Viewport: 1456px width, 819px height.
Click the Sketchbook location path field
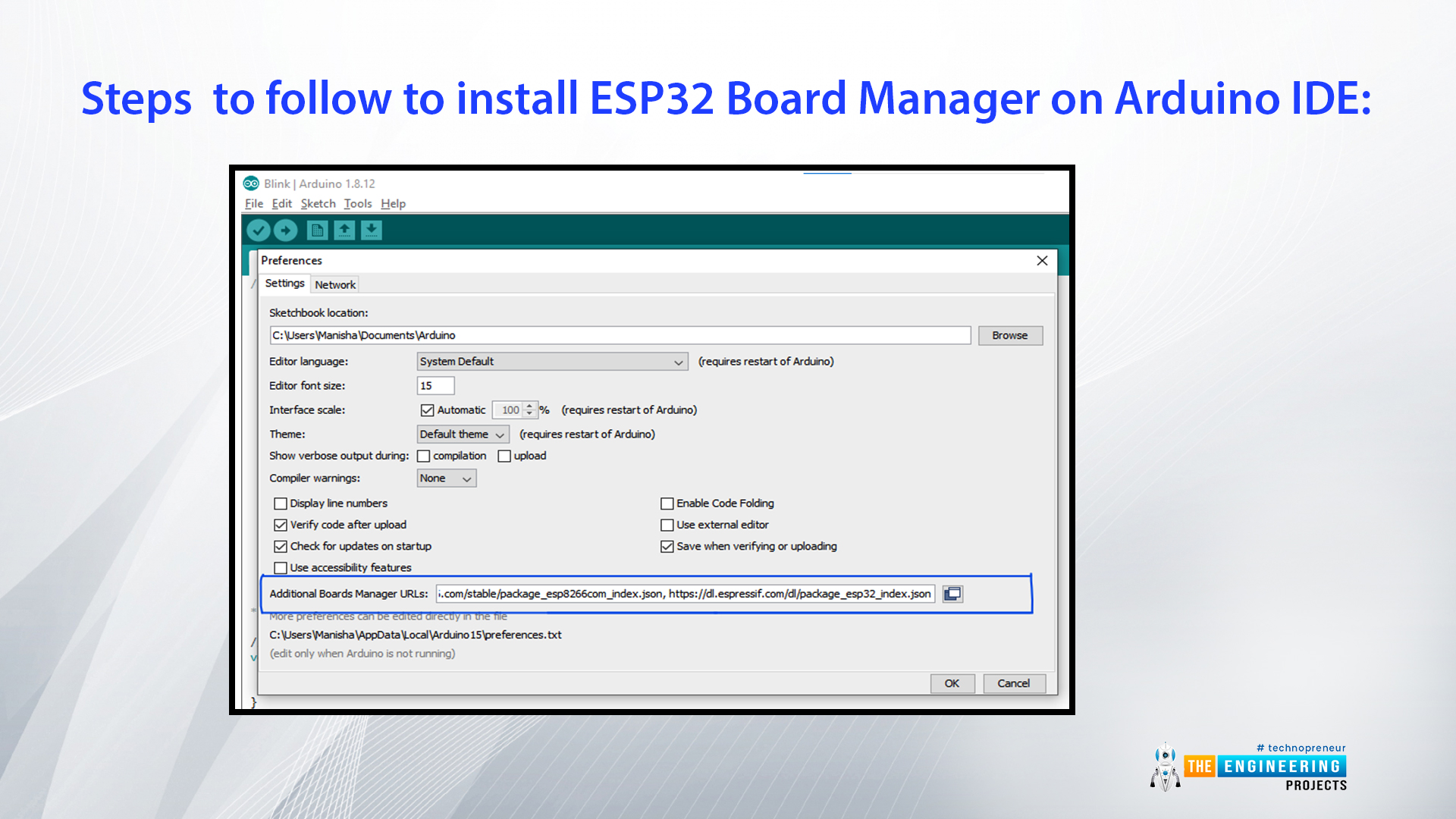pyautogui.click(x=620, y=335)
